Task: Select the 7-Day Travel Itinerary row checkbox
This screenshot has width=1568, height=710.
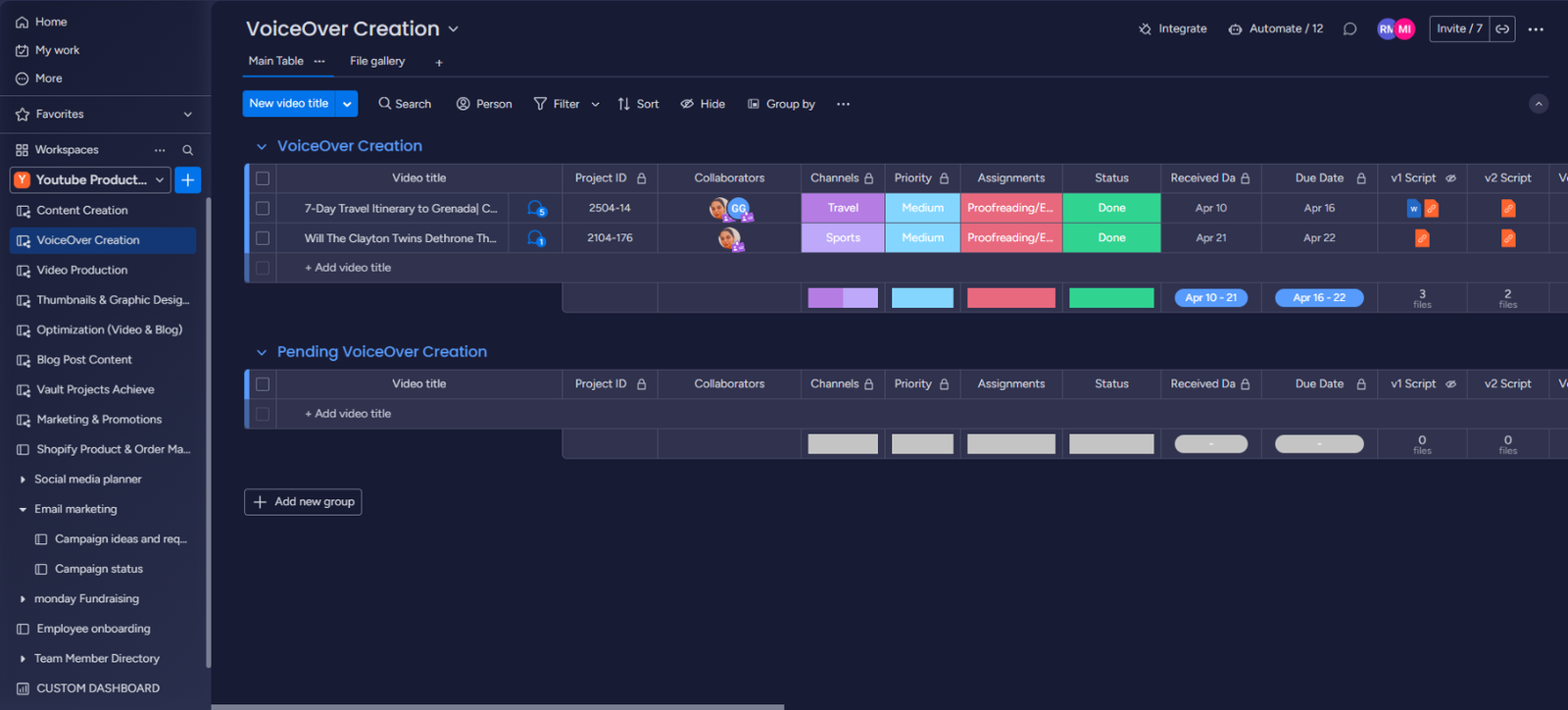Action: click(x=263, y=208)
